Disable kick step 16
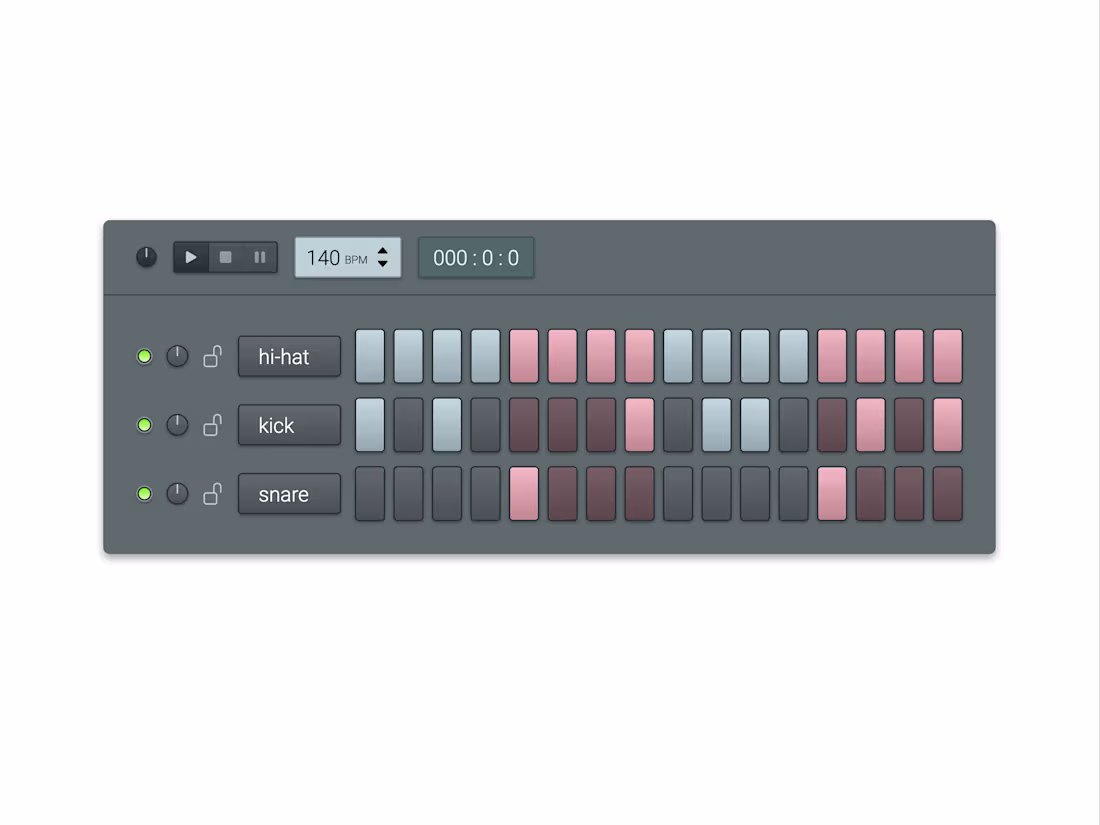1100x825 pixels. click(x=948, y=425)
